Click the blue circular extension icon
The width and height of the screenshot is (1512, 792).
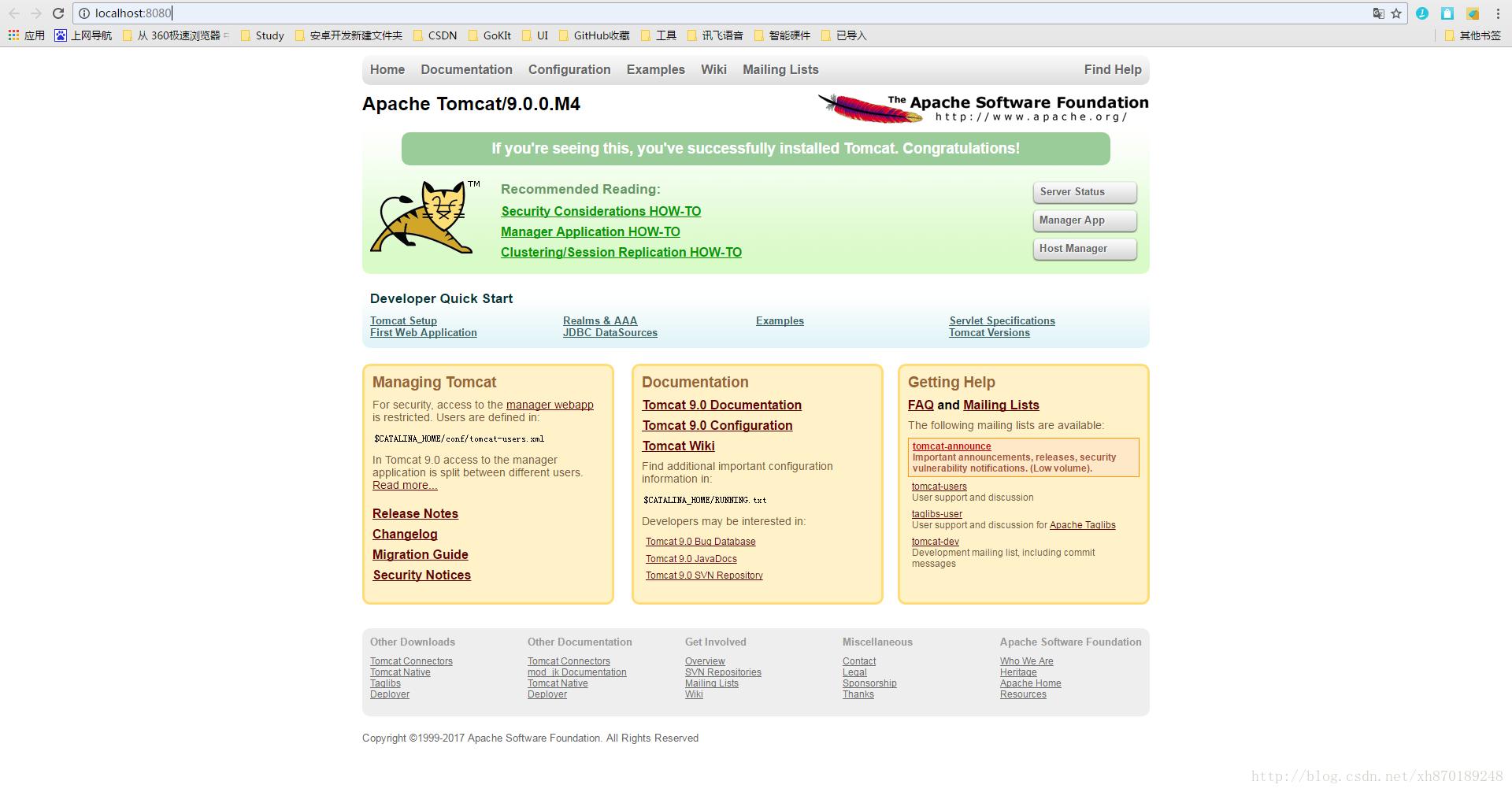[x=1422, y=13]
